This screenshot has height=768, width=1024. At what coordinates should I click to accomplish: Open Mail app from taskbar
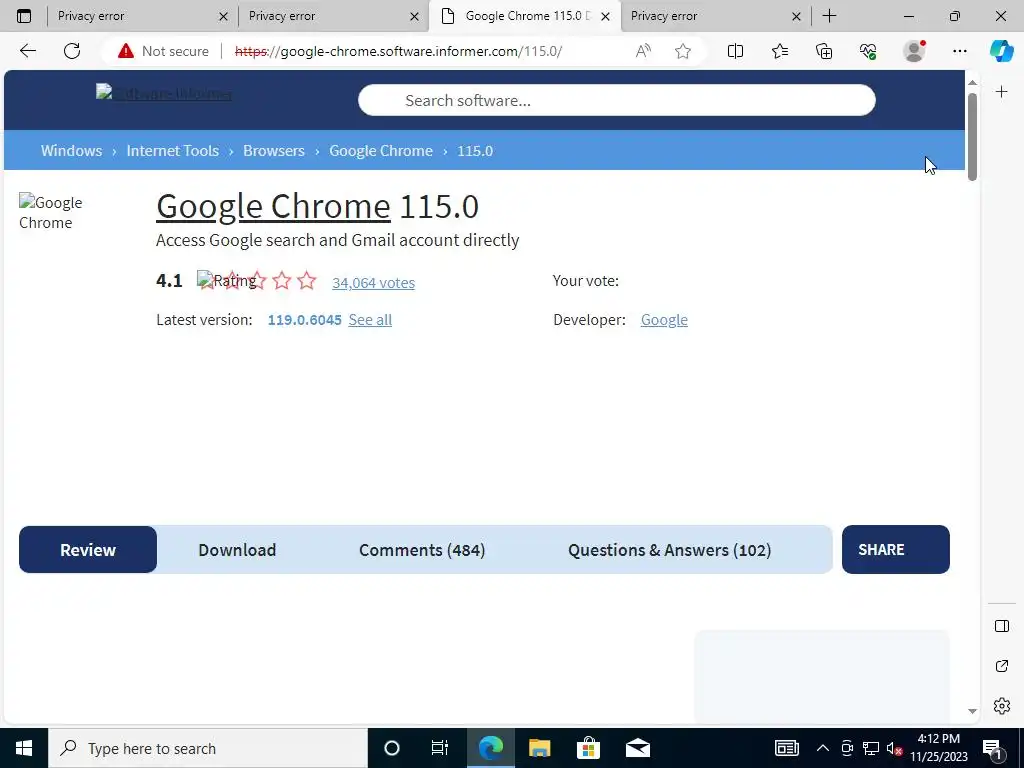click(637, 748)
